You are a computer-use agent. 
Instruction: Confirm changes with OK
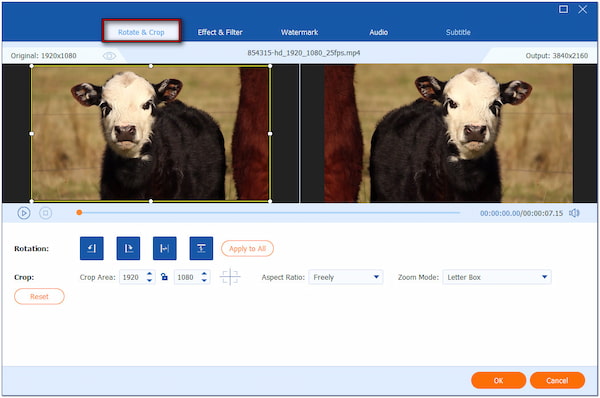(x=499, y=380)
